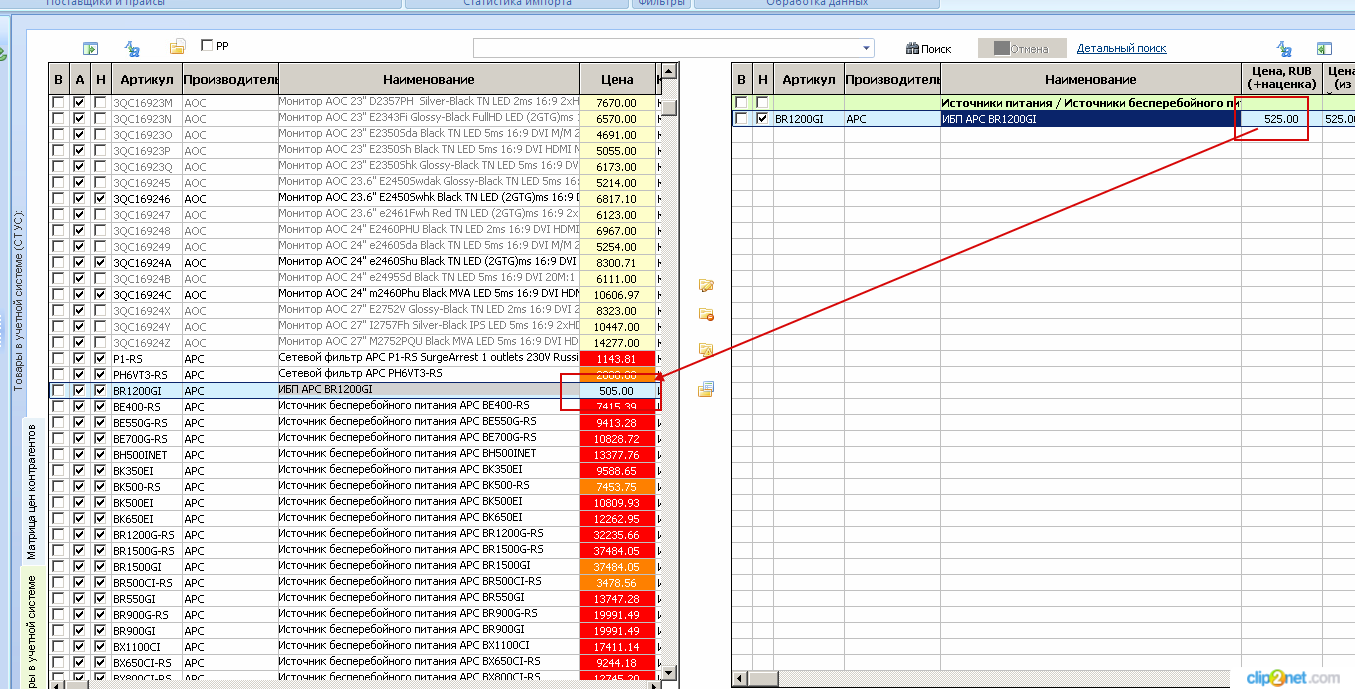Switch to Матрица цен контрагентов vertical tab
This screenshot has height=689, width=1355.
pos(31,492)
